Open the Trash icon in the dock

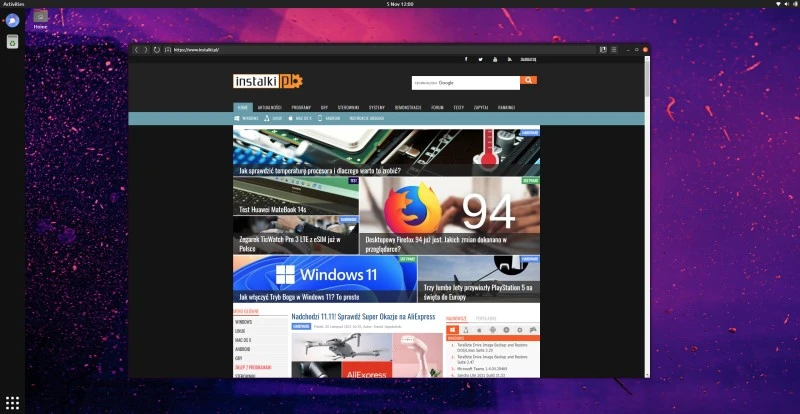coord(12,42)
